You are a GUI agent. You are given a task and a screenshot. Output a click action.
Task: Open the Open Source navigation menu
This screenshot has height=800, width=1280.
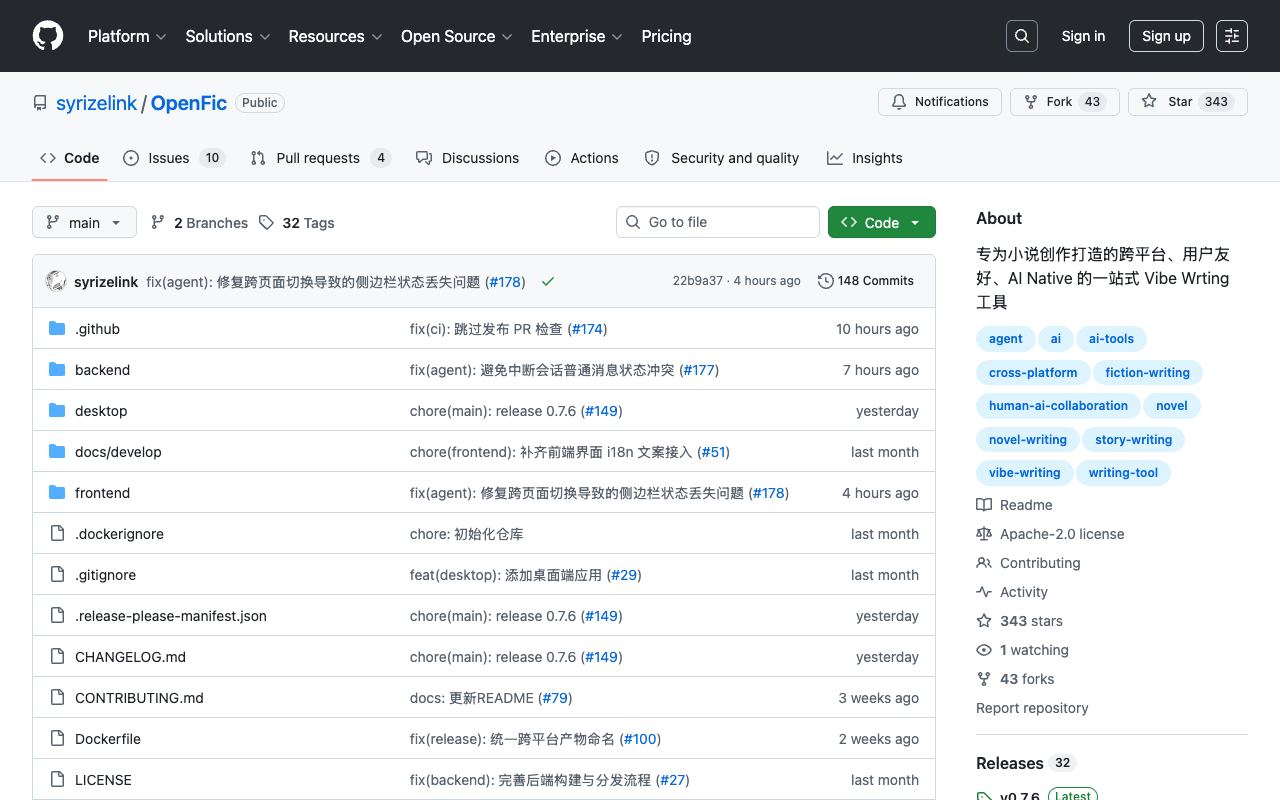point(457,36)
